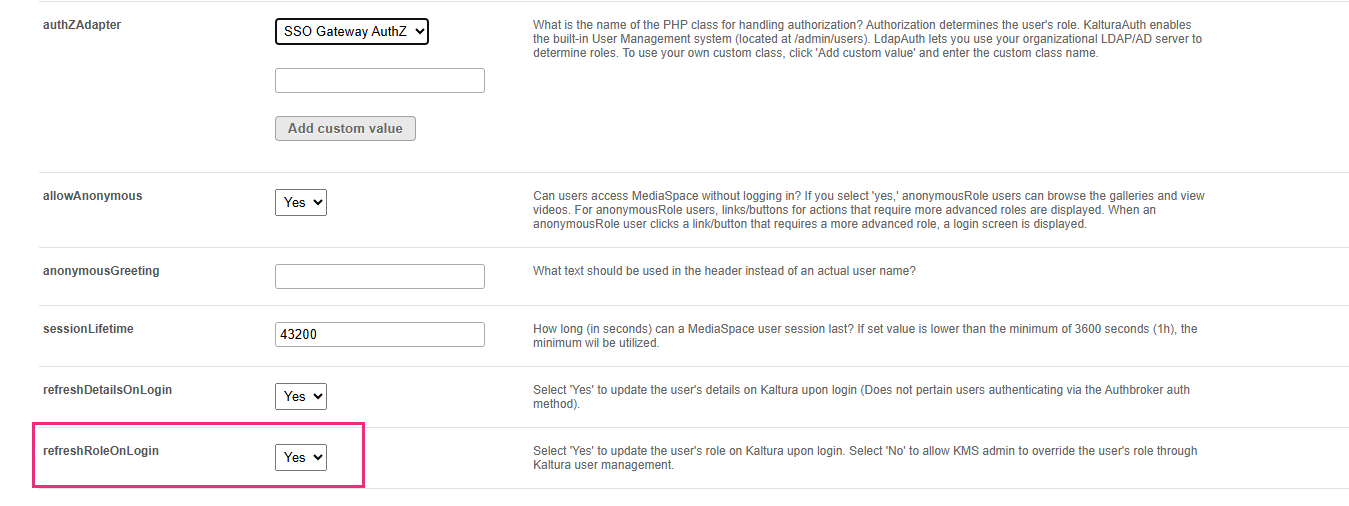Expand the allowAnonymous Yes dropdown
The width and height of the screenshot is (1349, 506).
300,202
